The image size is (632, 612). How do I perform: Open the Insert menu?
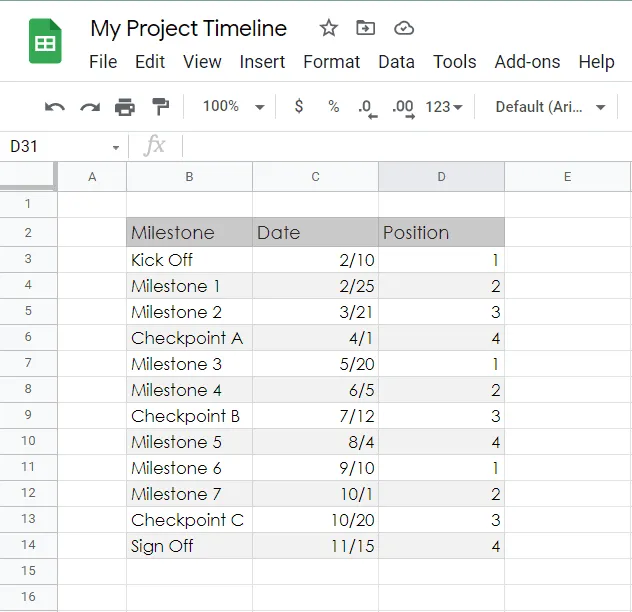point(262,62)
